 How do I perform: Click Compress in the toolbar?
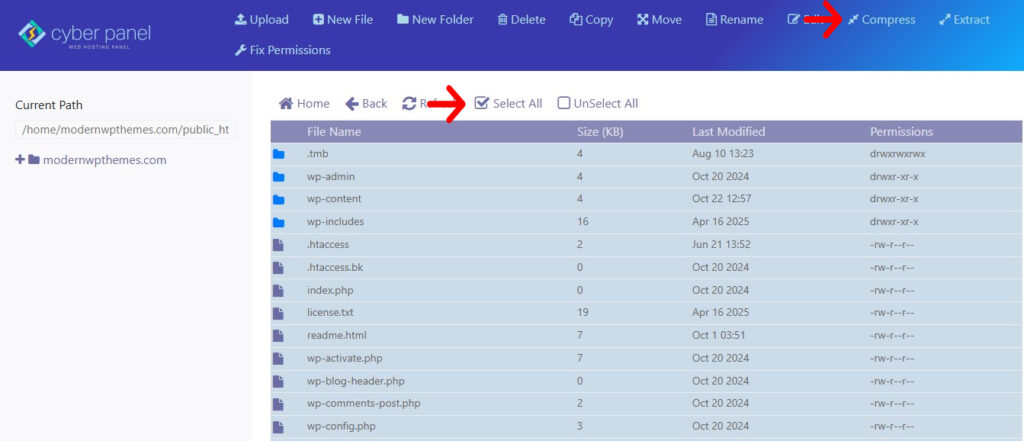[881, 20]
